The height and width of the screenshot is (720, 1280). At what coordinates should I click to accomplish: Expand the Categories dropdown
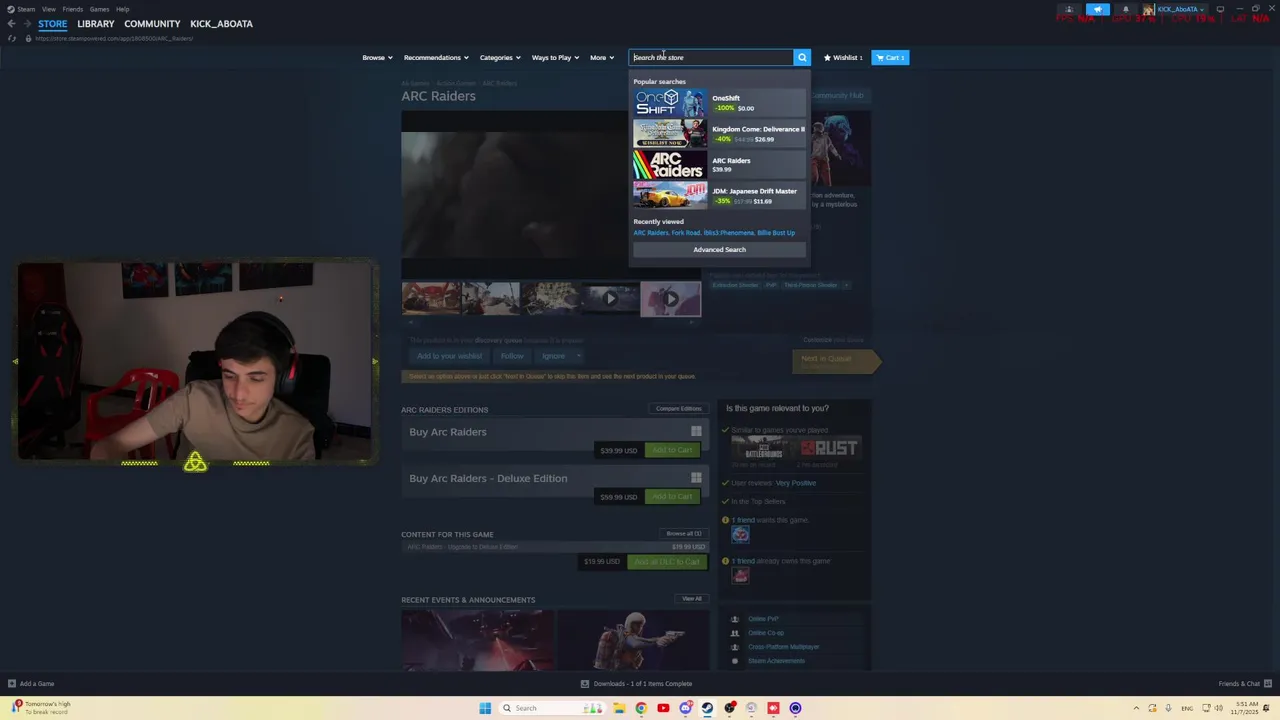point(499,57)
